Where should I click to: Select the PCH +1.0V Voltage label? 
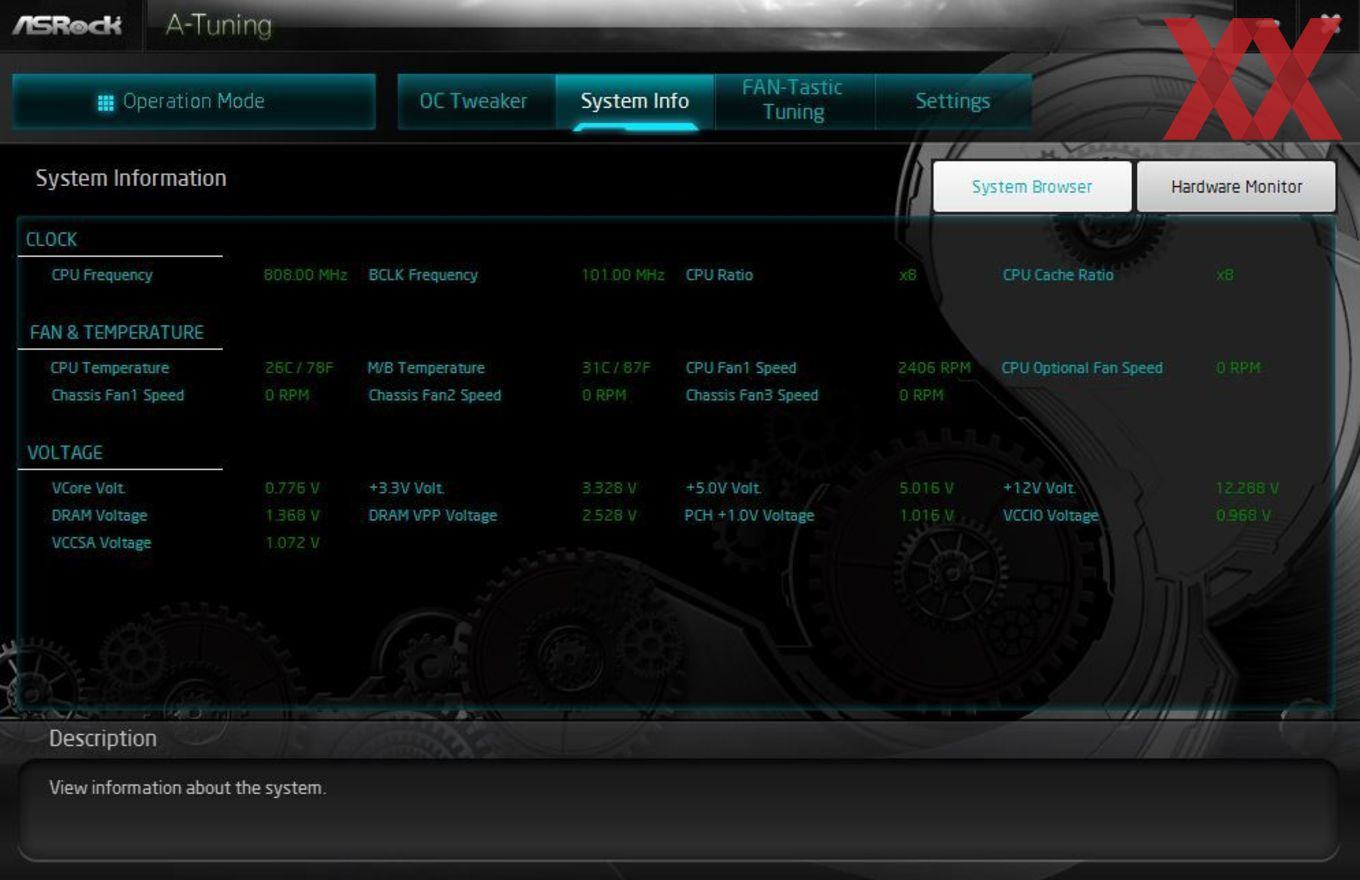click(749, 516)
